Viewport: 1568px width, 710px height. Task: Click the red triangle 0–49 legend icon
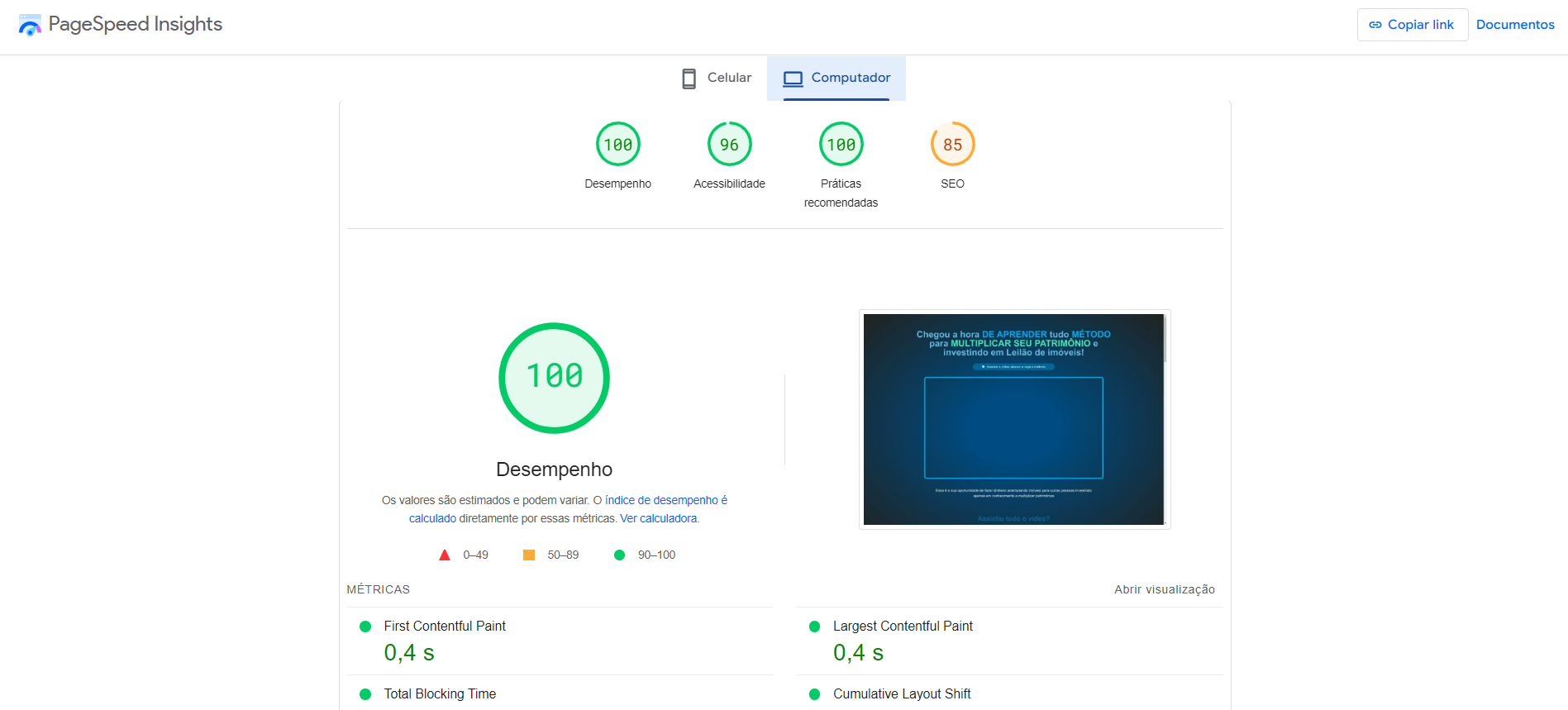[445, 555]
